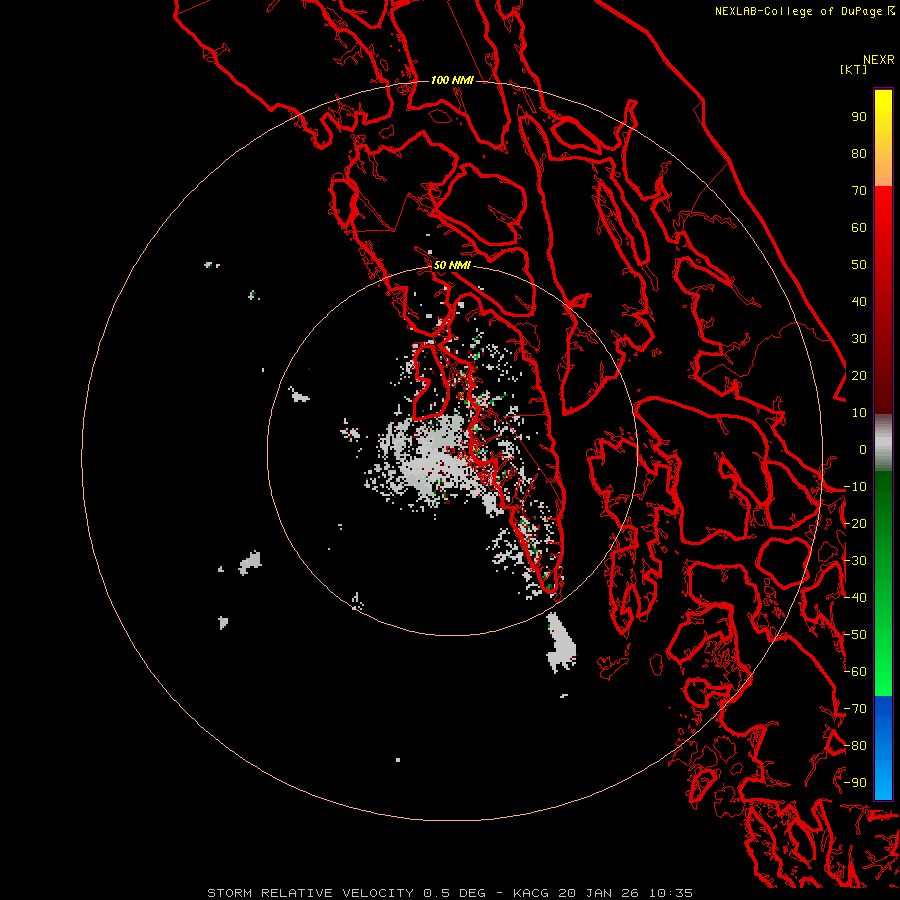Pick the yellow-orange segment of color bar
The height and width of the screenshot is (900, 900).
click(883, 138)
